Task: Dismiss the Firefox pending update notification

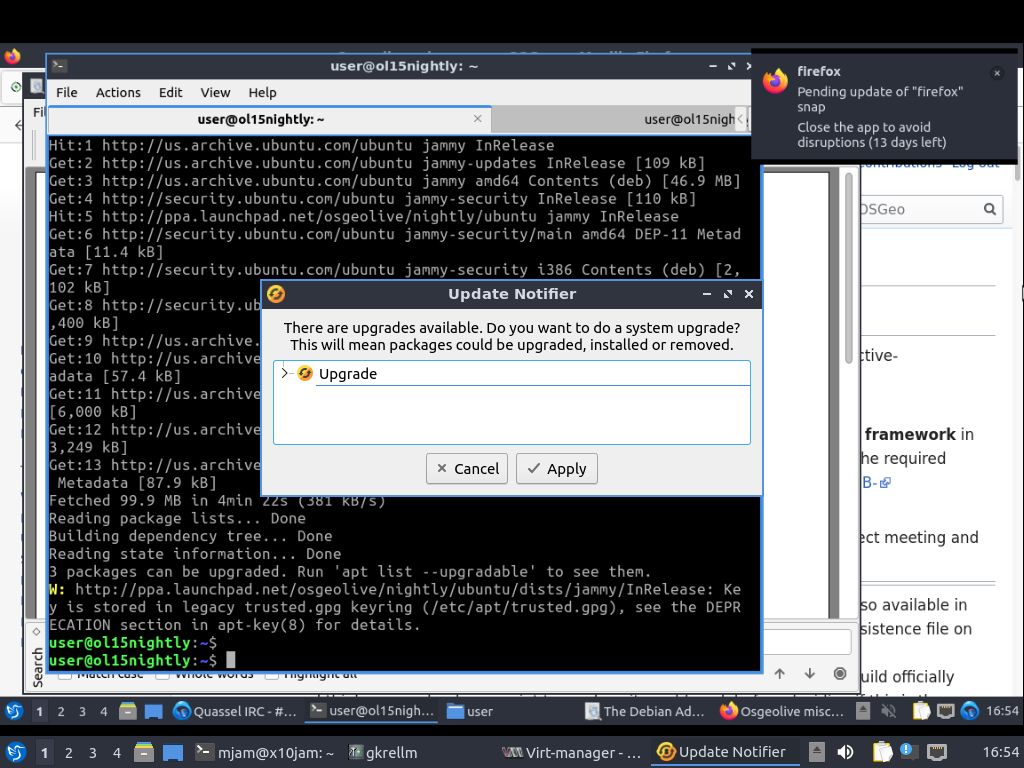Action: coord(996,73)
